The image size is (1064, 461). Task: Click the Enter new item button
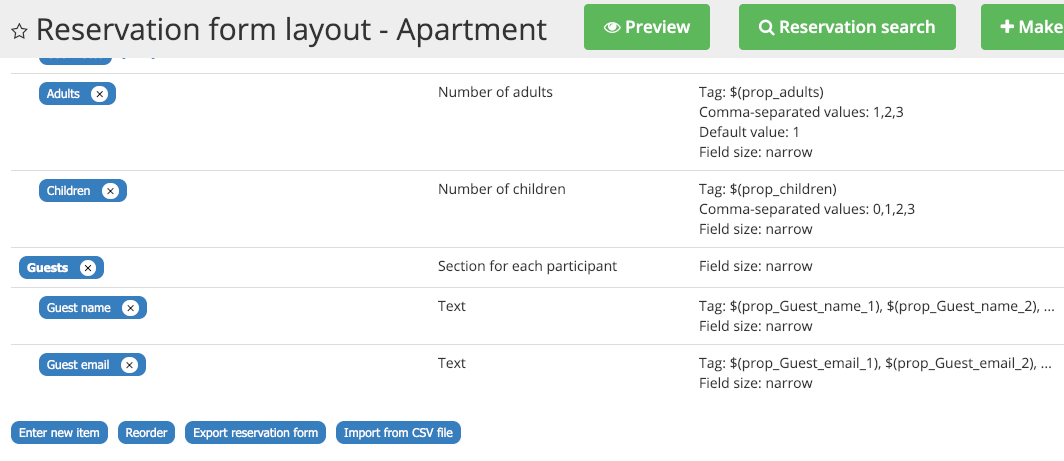pos(59,433)
